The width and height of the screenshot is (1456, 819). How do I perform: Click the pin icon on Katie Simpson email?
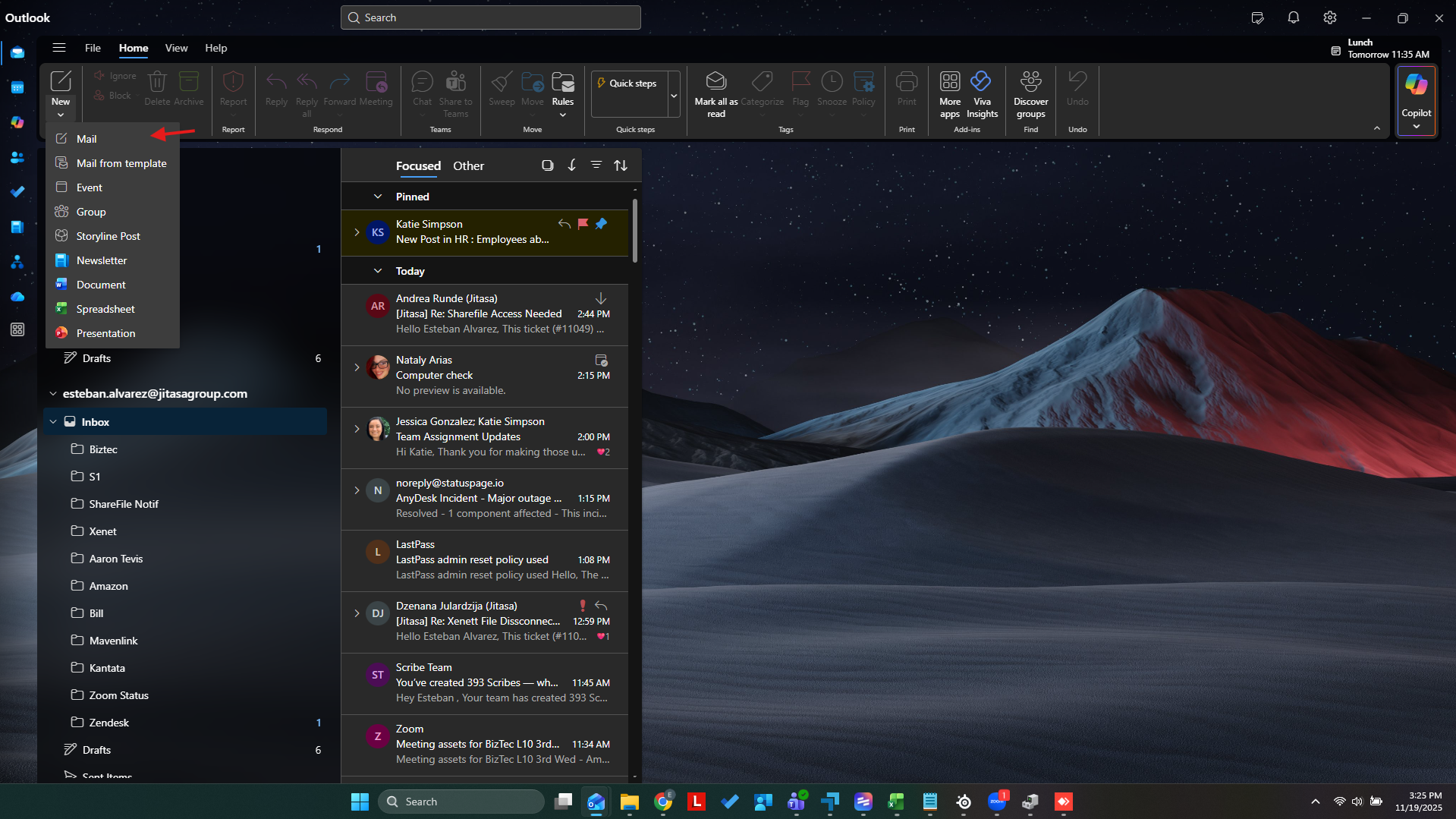pyautogui.click(x=601, y=224)
